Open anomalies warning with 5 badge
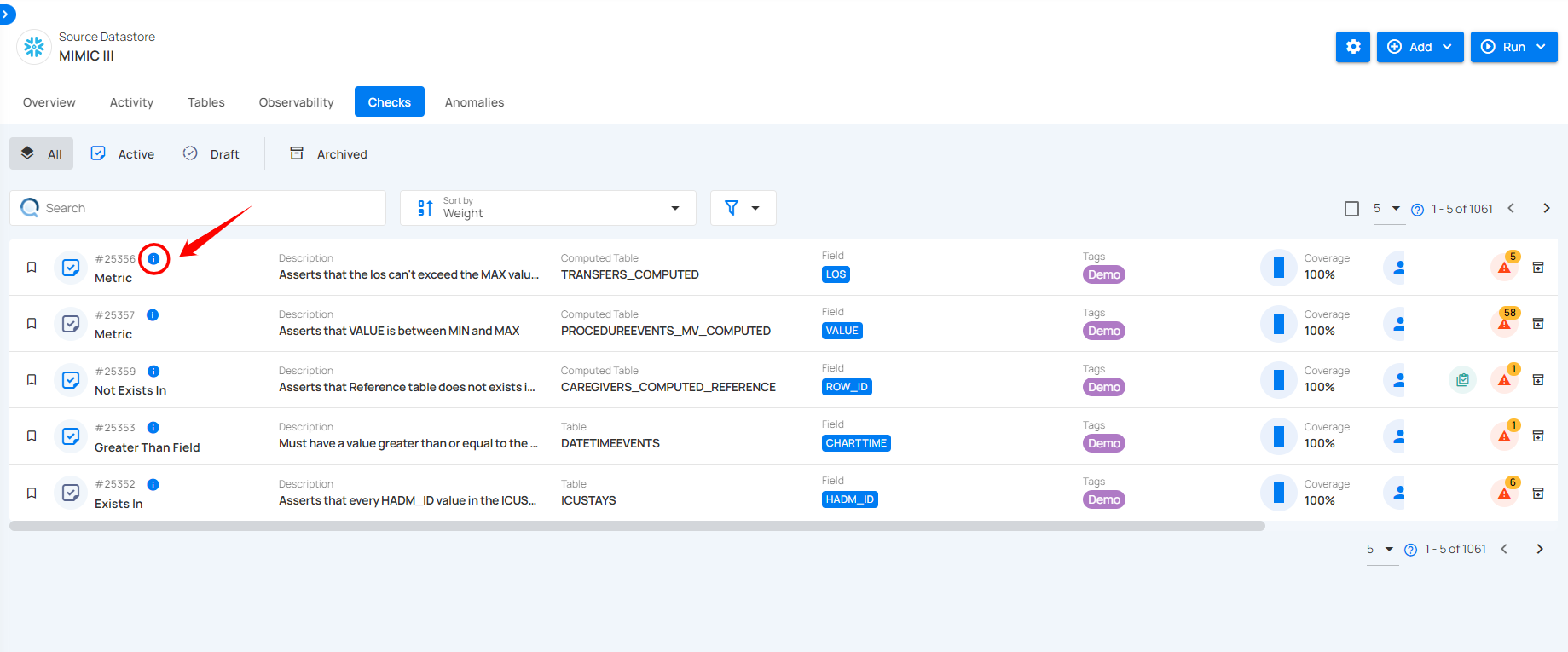This screenshot has width=1568, height=652. pos(1505,267)
